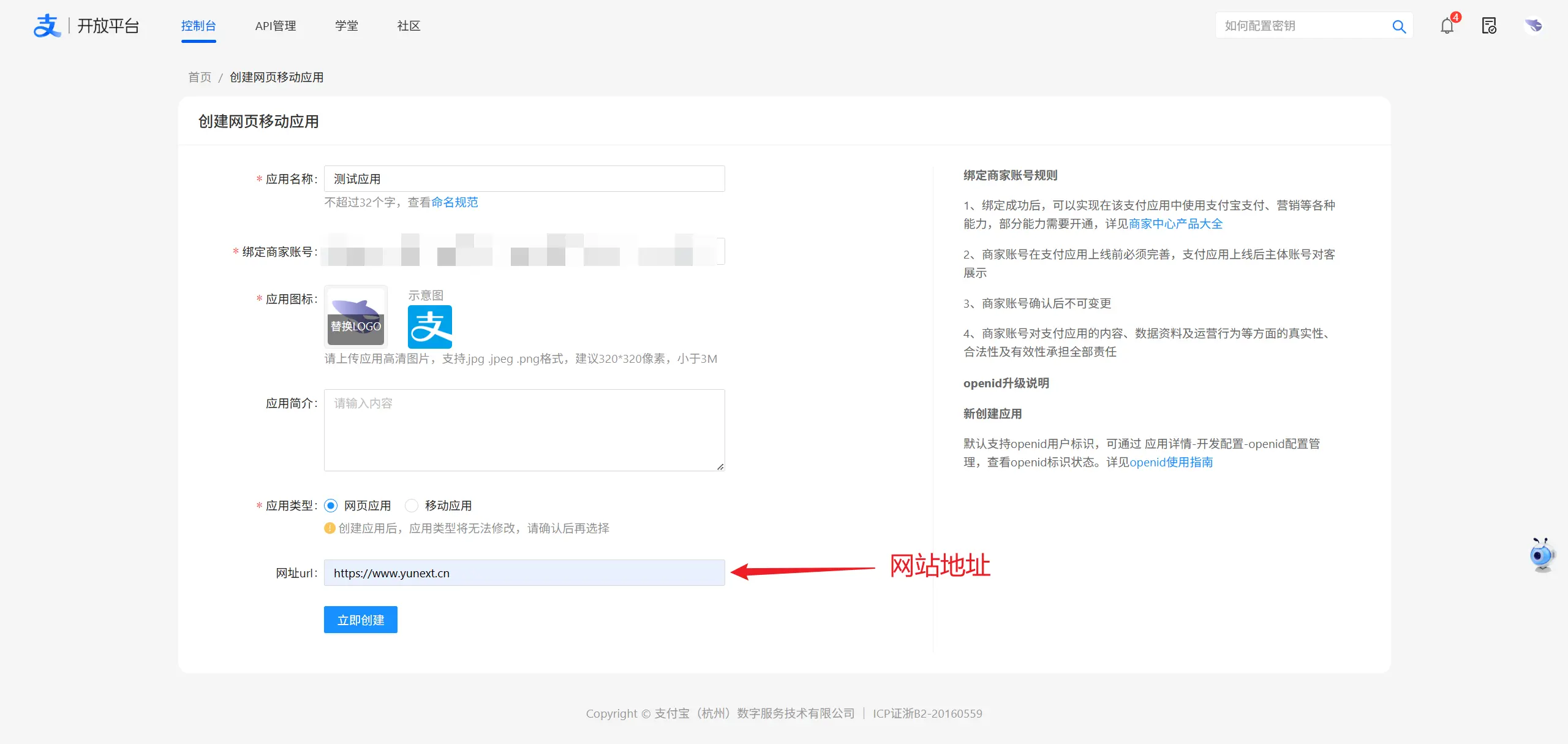Click the blue Alipay sample icon

click(430, 327)
